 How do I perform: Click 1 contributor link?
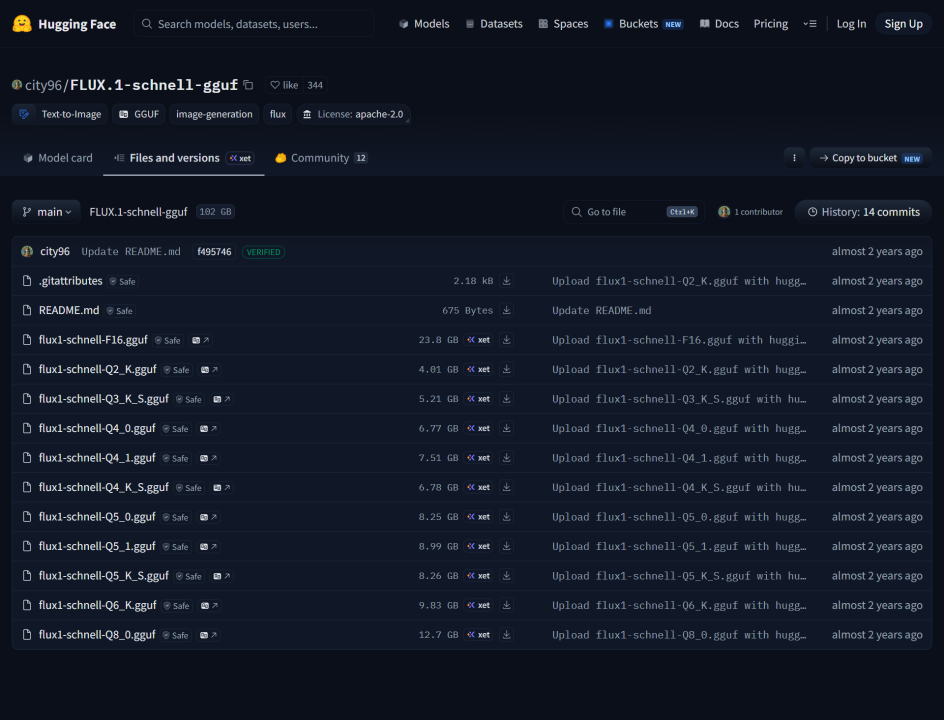click(x=751, y=212)
